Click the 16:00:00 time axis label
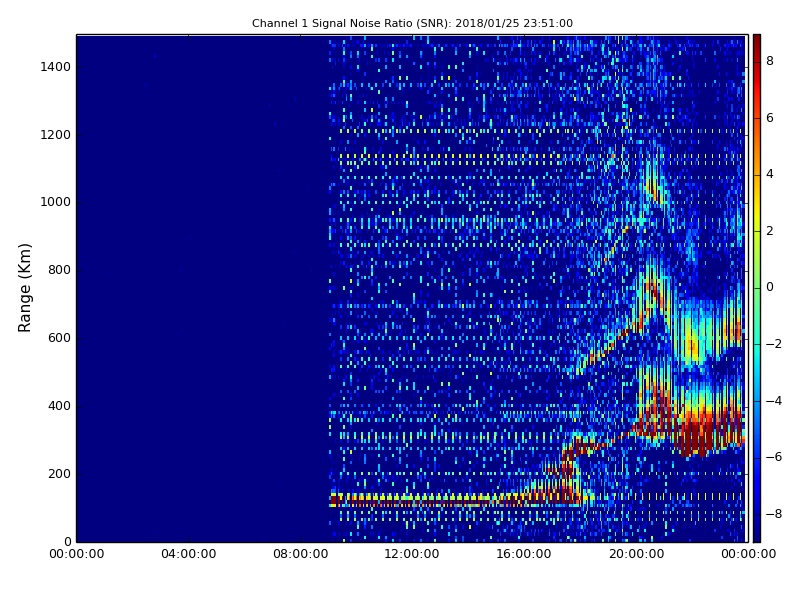 (x=524, y=554)
